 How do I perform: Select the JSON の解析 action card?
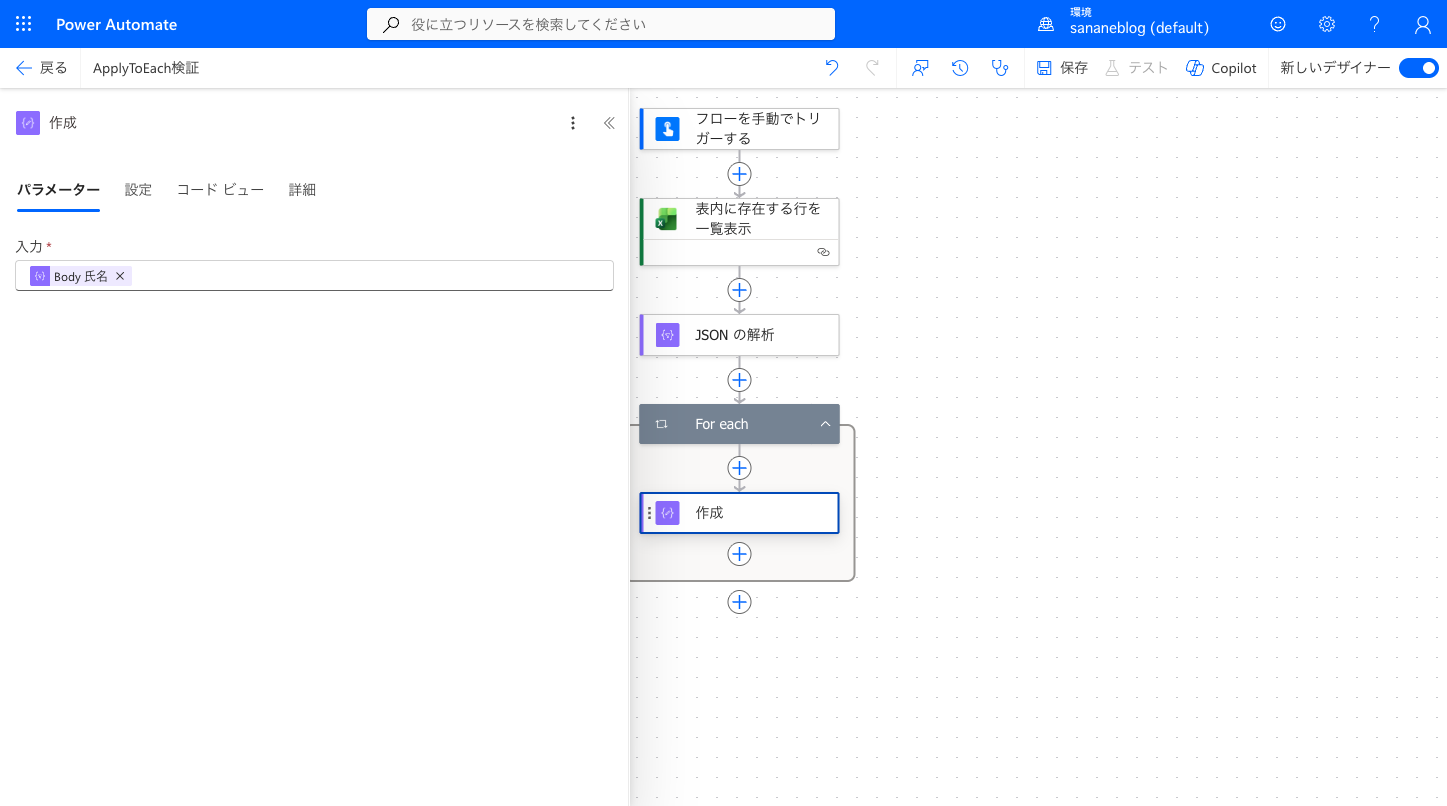(739, 335)
